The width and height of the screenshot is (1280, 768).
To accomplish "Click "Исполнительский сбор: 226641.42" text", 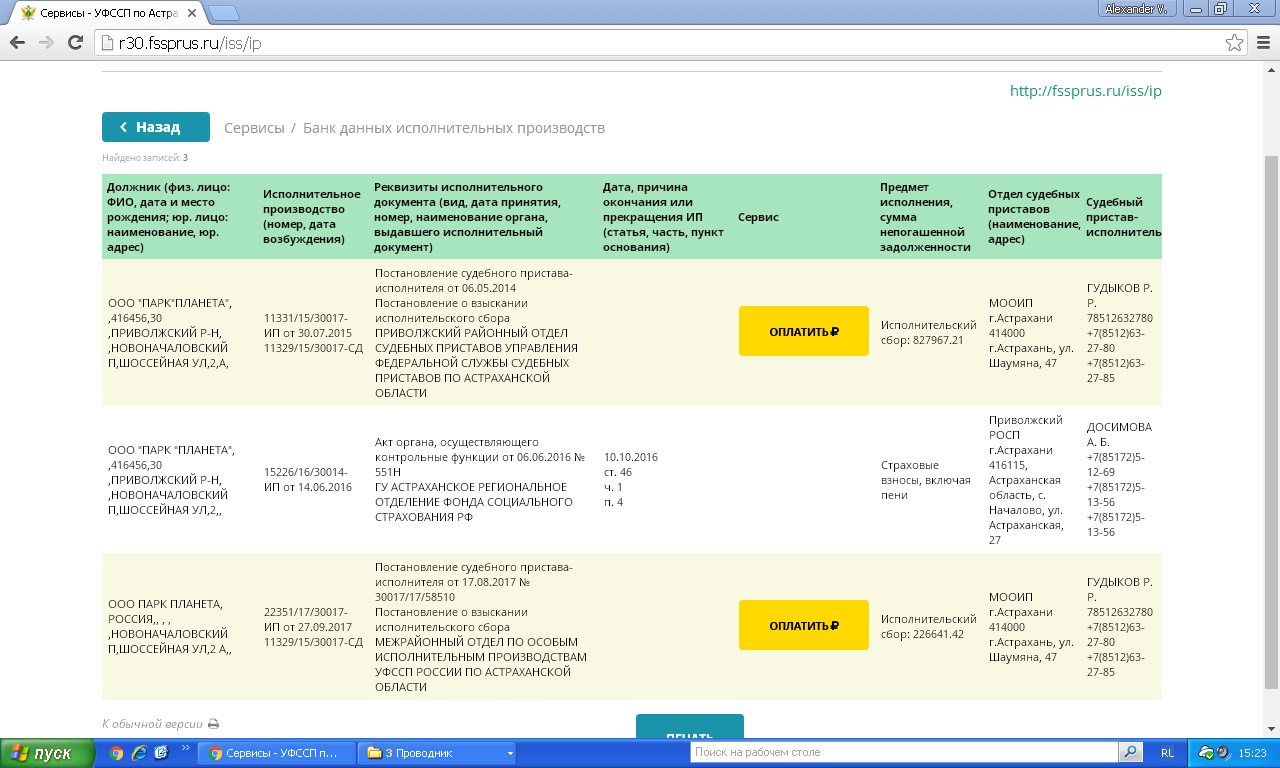I will click(928, 626).
